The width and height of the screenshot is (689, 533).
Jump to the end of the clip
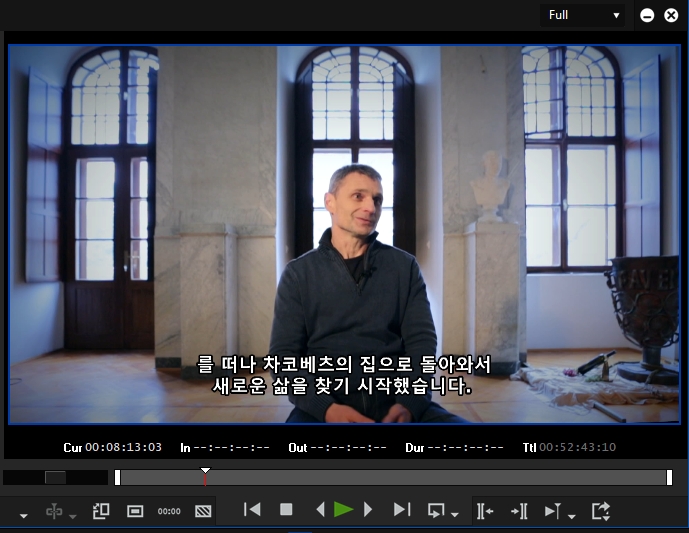(x=402, y=510)
